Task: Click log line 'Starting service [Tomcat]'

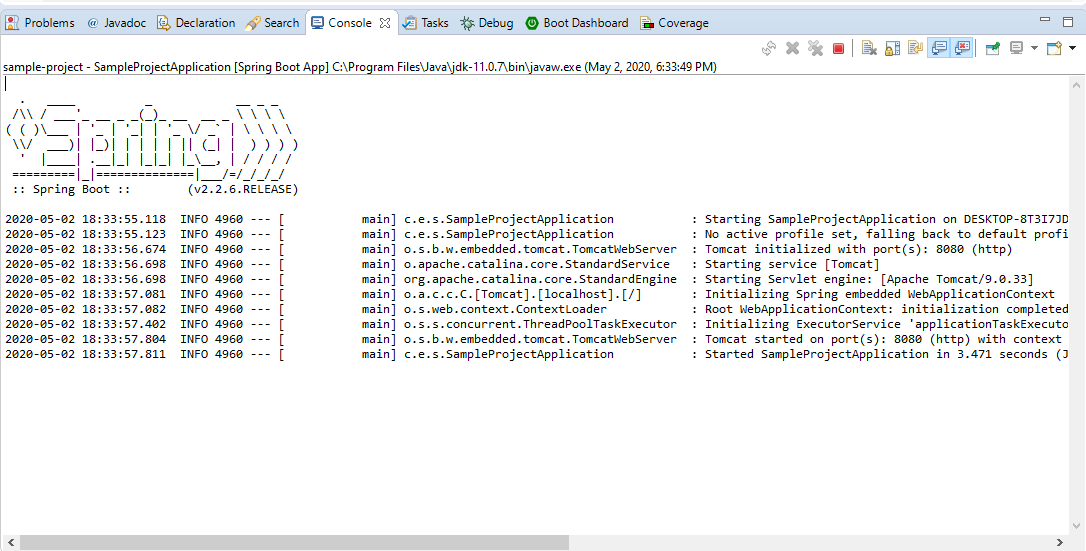Action: (792, 264)
